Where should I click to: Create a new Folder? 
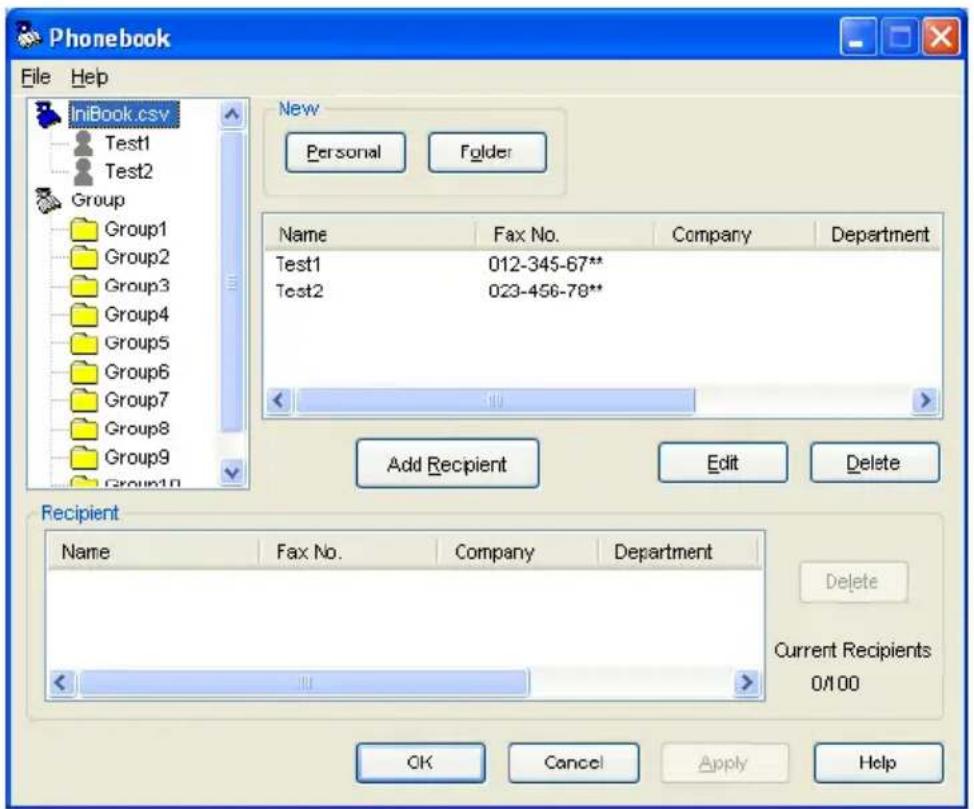click(488, 152)
